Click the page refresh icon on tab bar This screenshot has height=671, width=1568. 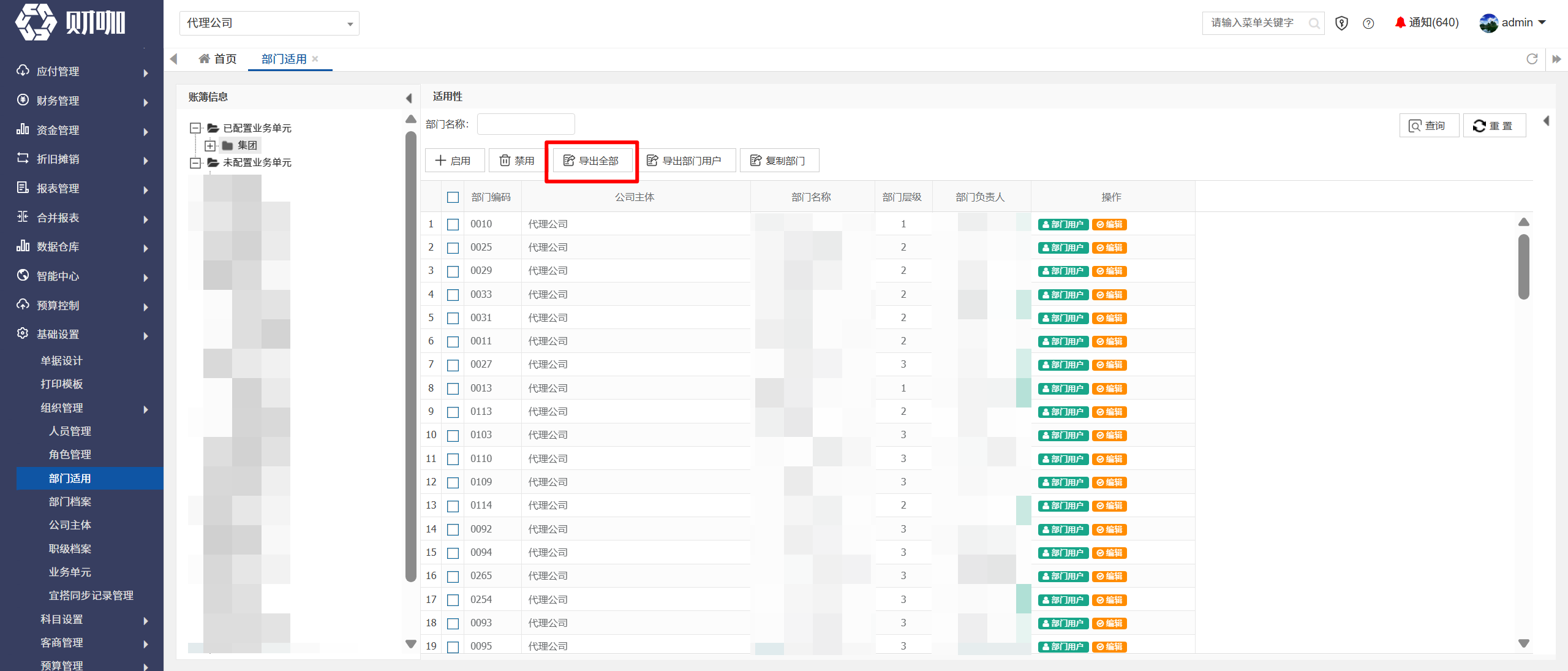tap(1532, 59)
